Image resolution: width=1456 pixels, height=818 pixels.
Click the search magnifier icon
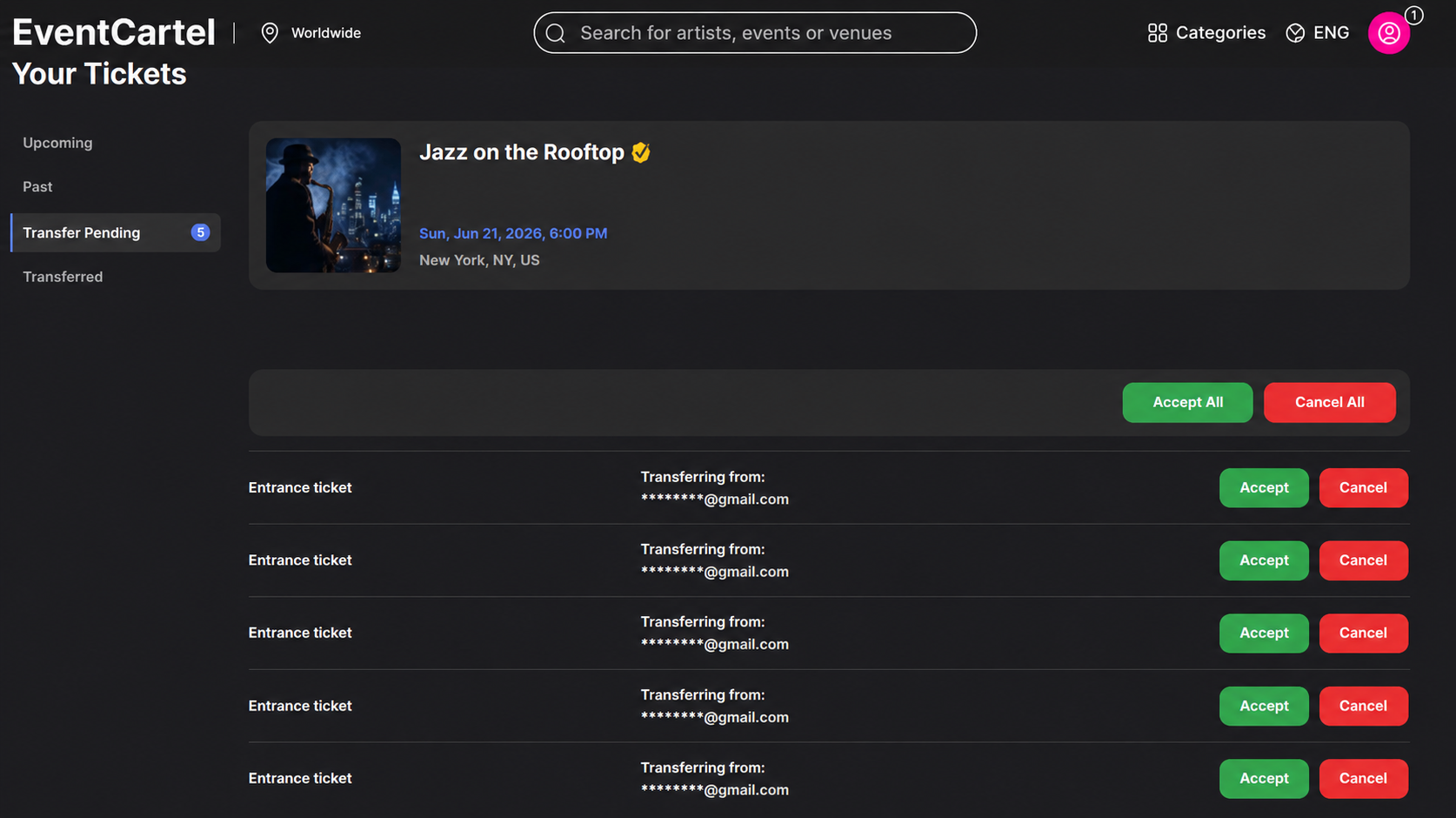coord(556,33)
